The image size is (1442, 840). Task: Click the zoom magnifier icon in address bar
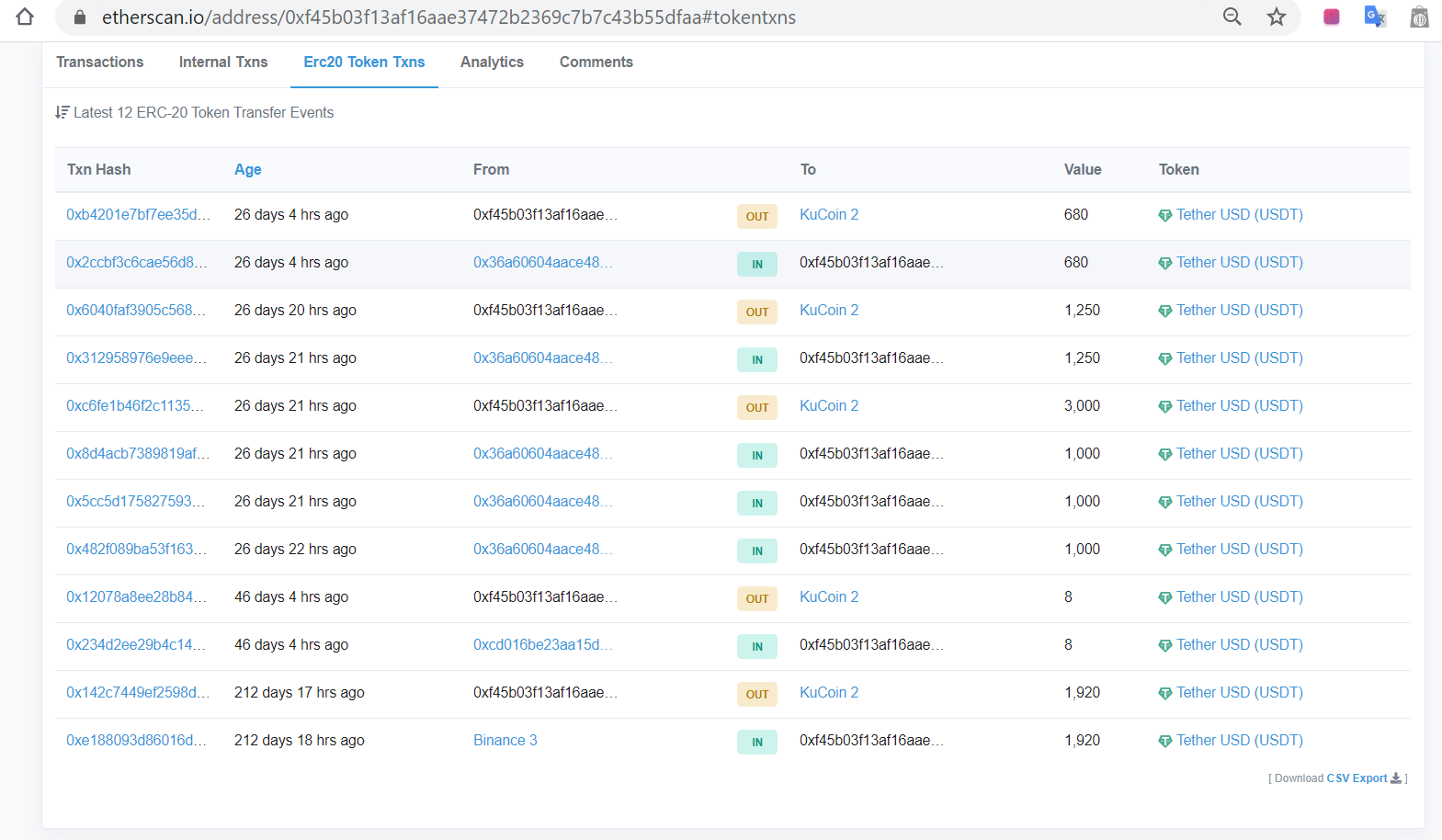(1232, 17)
